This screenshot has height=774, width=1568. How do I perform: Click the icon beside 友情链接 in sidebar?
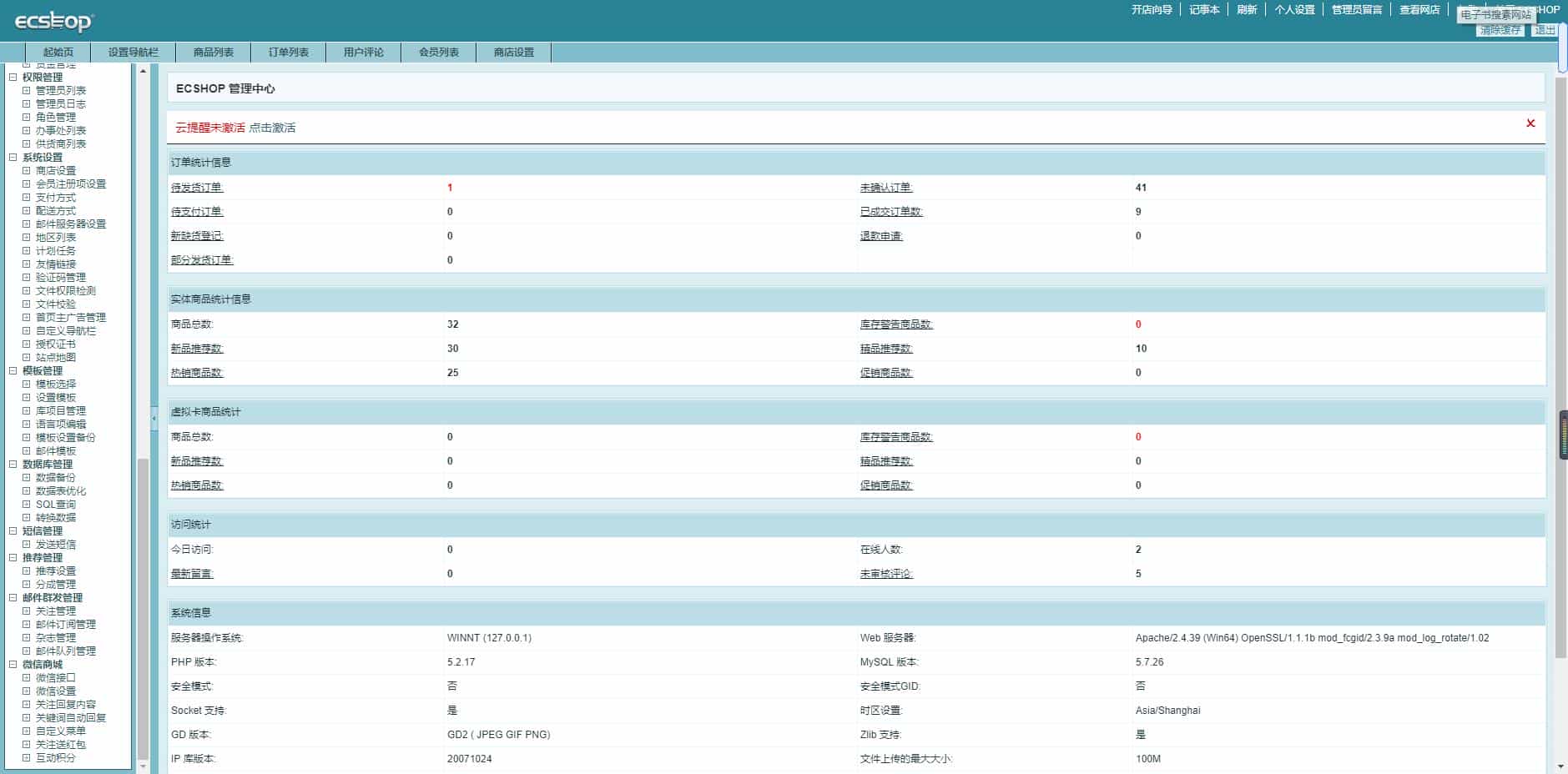point(26,264)
